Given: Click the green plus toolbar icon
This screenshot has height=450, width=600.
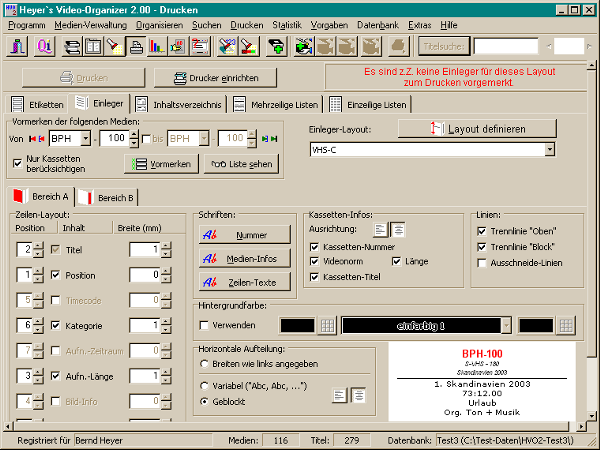Looking at the screenshot, I should click(275, 46).
